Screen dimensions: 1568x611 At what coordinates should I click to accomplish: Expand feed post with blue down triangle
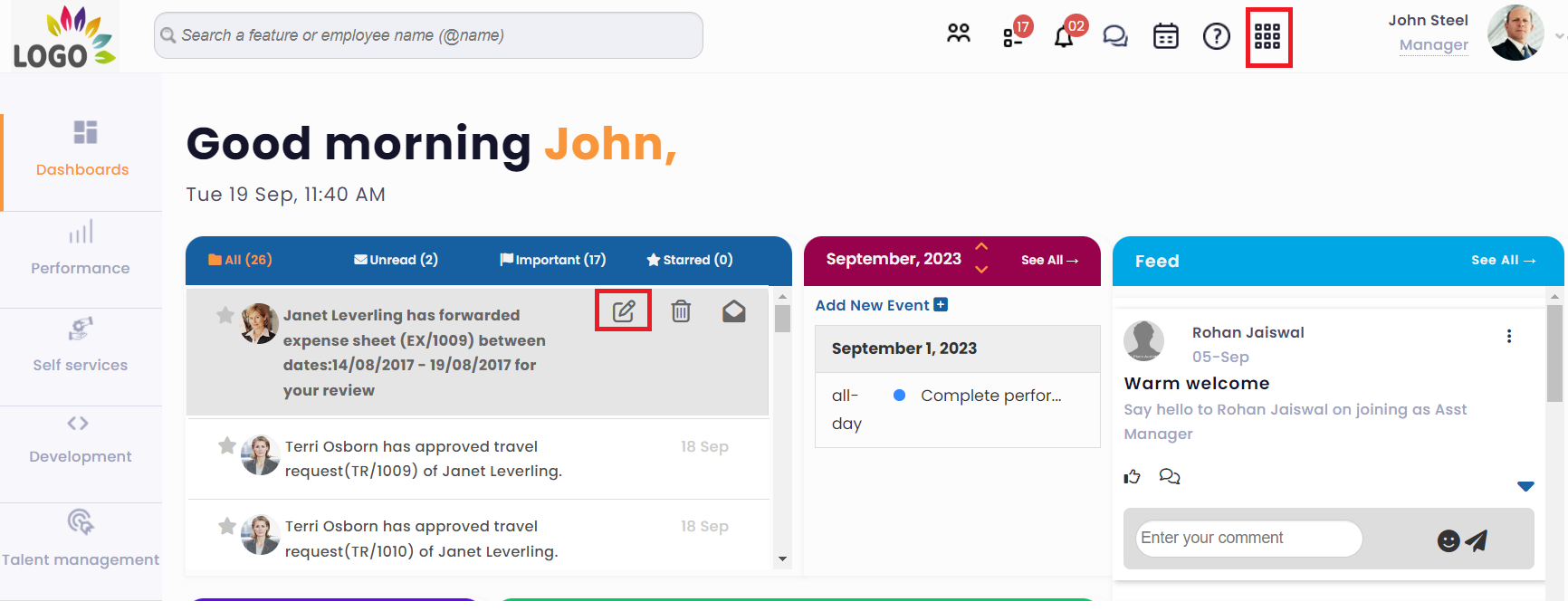tap(1525, 486)
